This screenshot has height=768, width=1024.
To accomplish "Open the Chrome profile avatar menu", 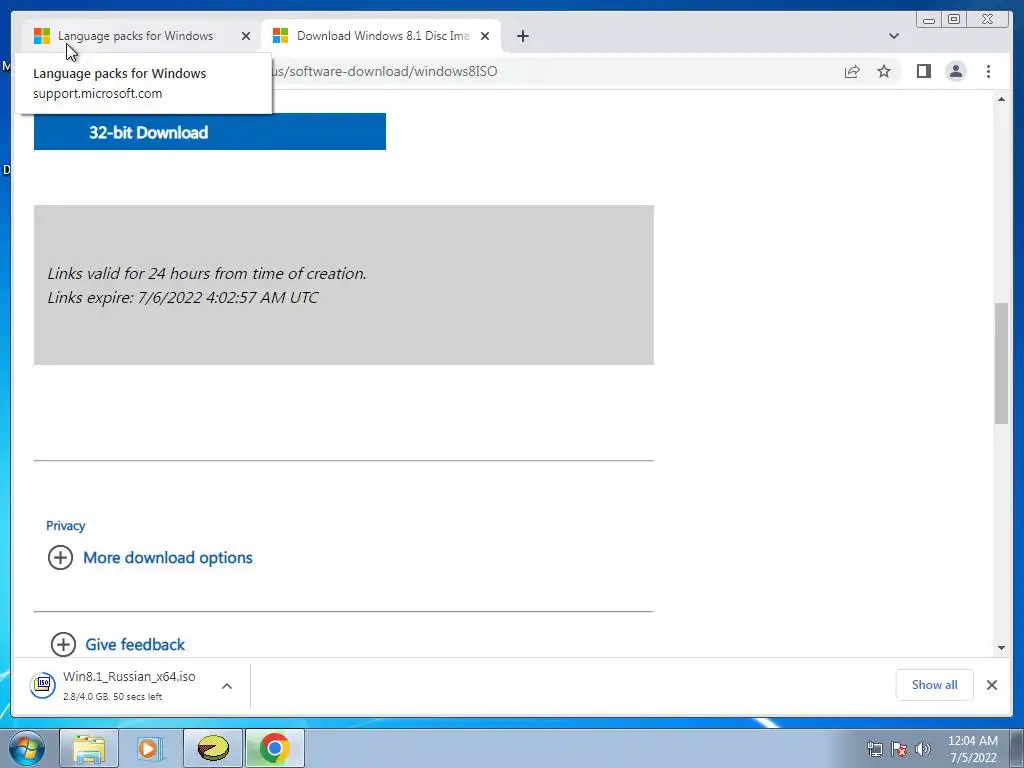I will (x=955, y=71).
